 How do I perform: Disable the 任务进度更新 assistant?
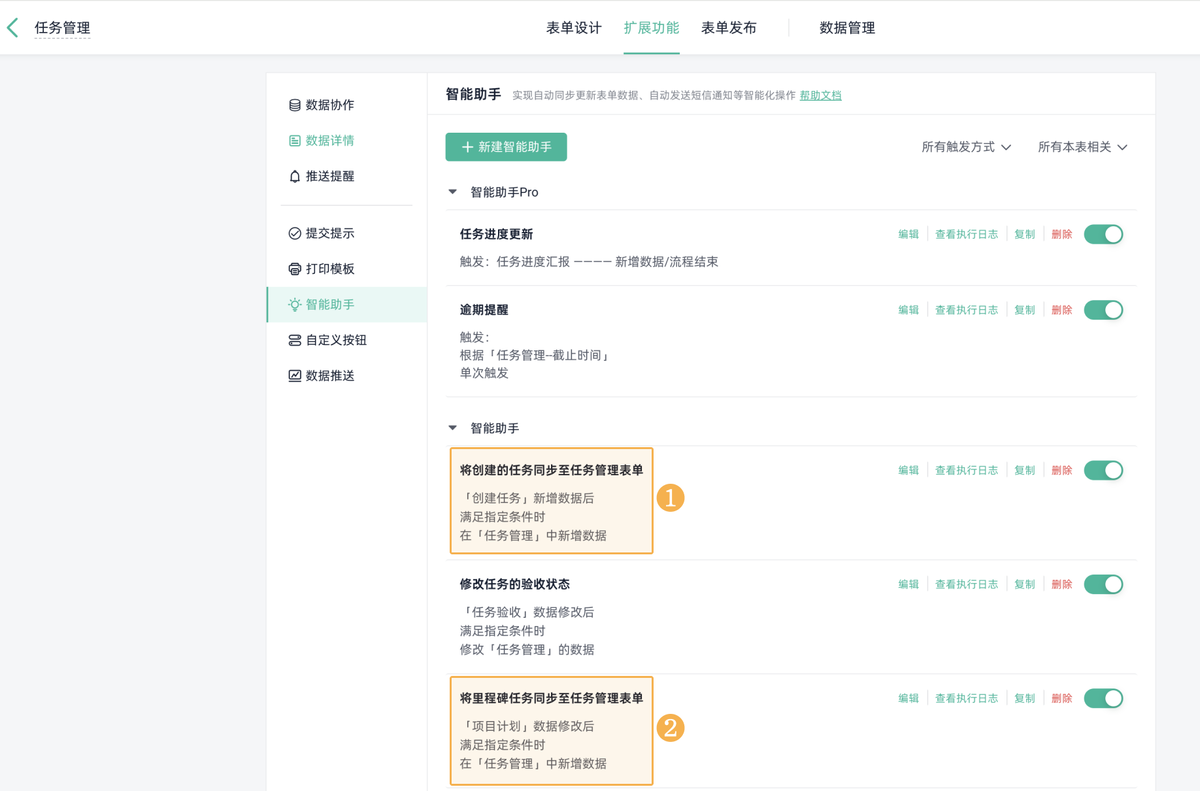coord(1103,233)
